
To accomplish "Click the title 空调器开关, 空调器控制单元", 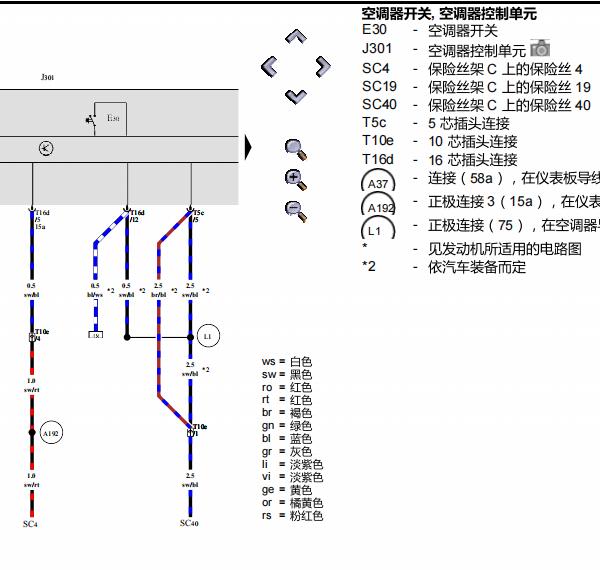I will (449, 14).
